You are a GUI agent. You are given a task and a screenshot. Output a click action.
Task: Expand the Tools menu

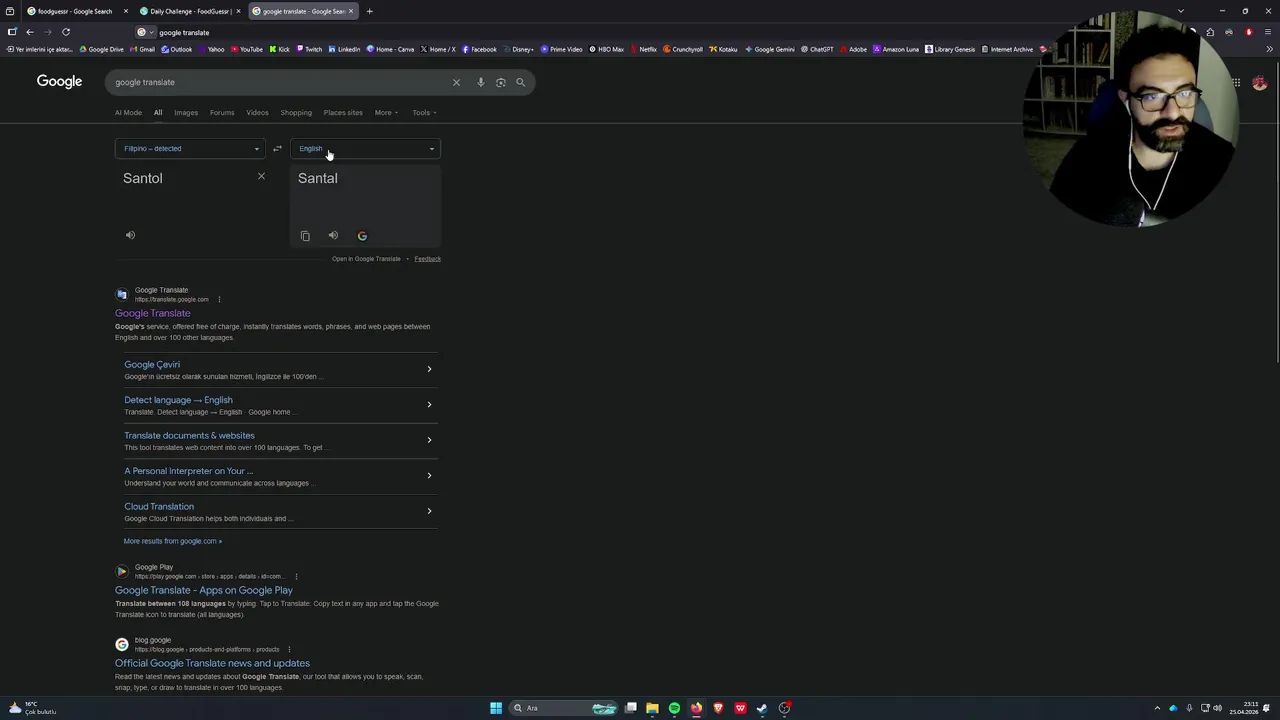coord(424,113)
